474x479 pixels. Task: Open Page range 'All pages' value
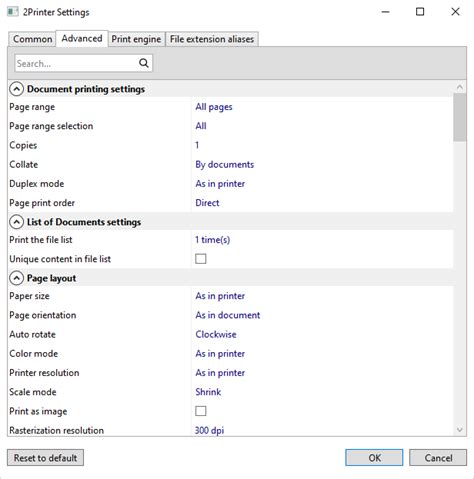(x=214, y=107)
